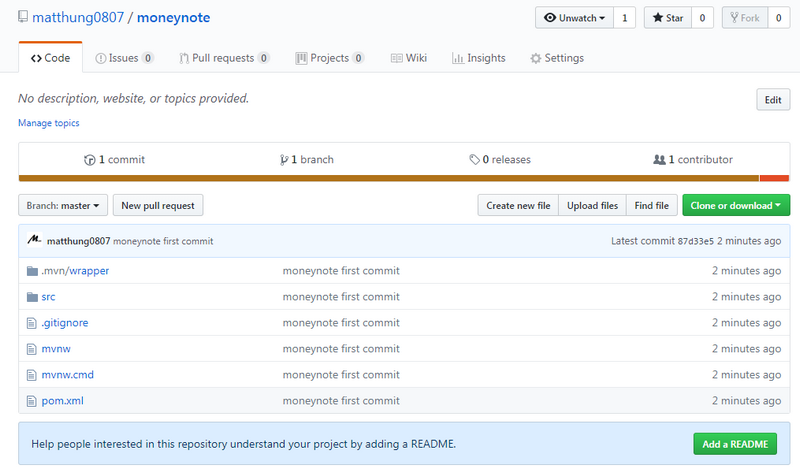
Task: Click the pom.xml file icon
Action: tap(32, 401)
